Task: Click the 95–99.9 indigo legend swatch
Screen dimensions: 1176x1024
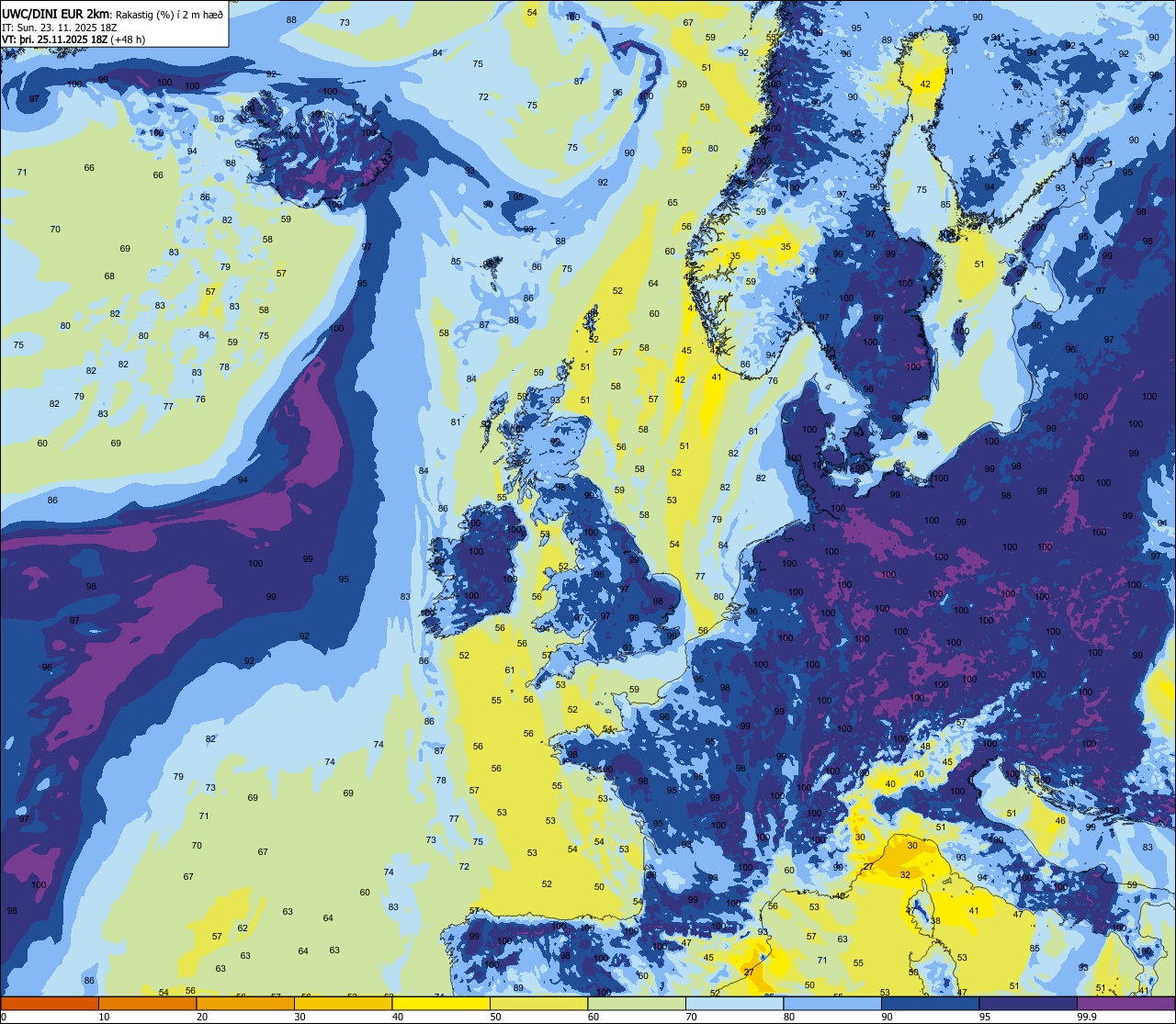Action: pyautogui.click(x=1028, y=1003)
